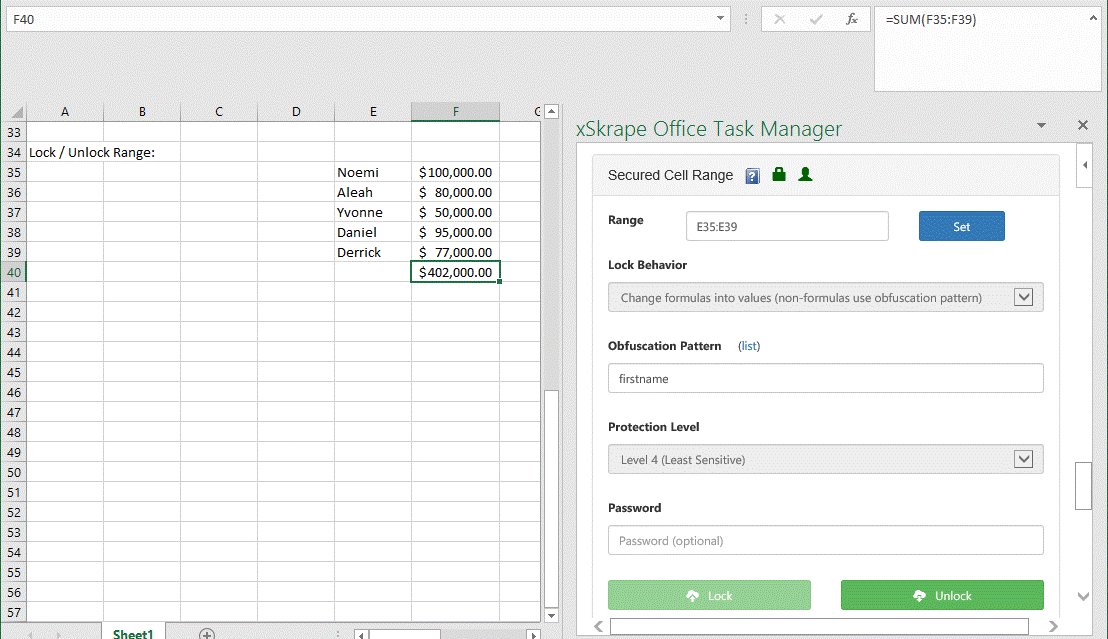Open the task pane options menu arrow
Image resolution: width=1108 pixels, height=639 pixels.
point(1041,126)
